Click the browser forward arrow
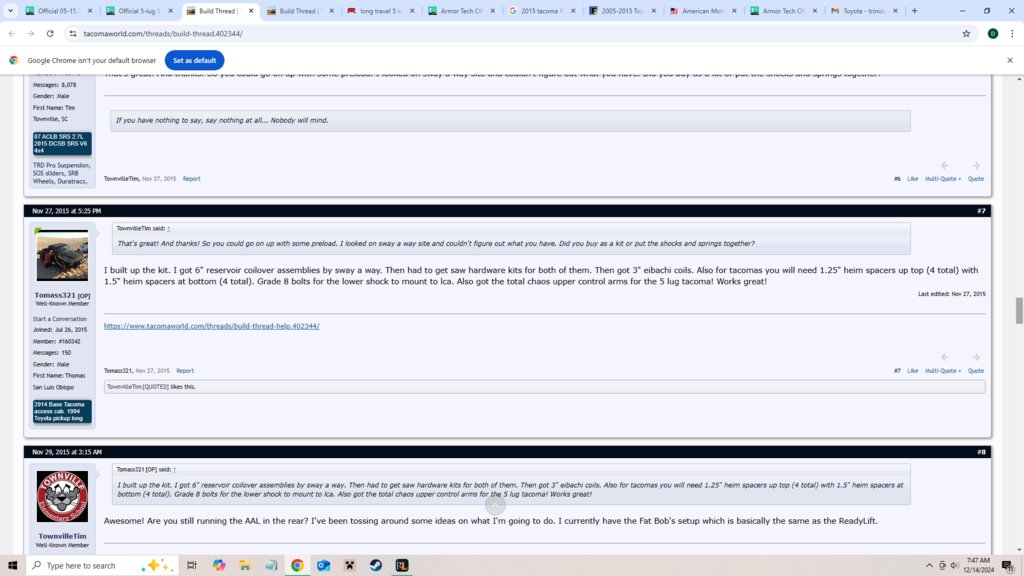The height and width of the screenshot is (576, 1024). click(x=31, y=33)
